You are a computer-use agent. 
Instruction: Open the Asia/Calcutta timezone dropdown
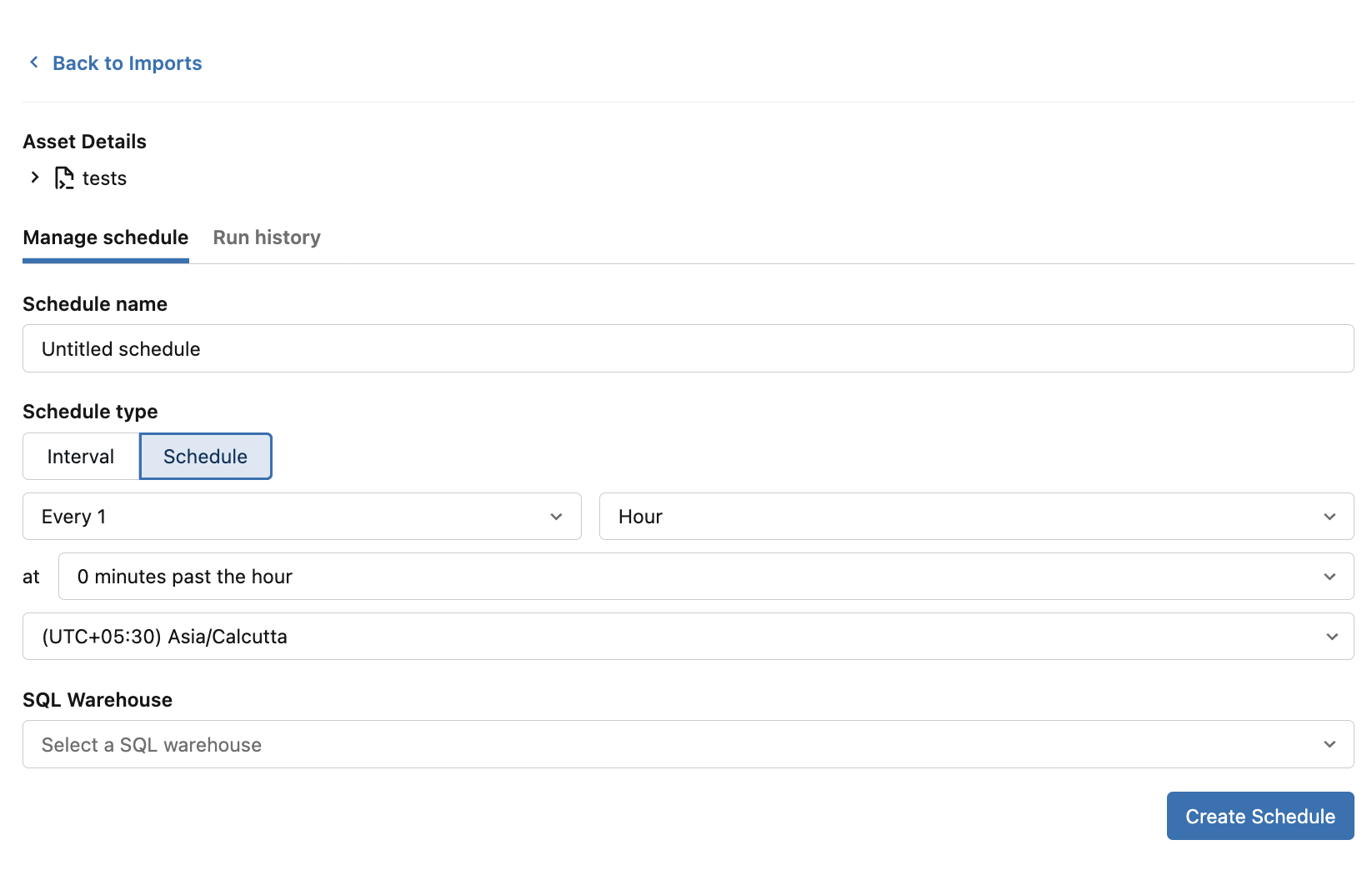click(x=689, y=637)
